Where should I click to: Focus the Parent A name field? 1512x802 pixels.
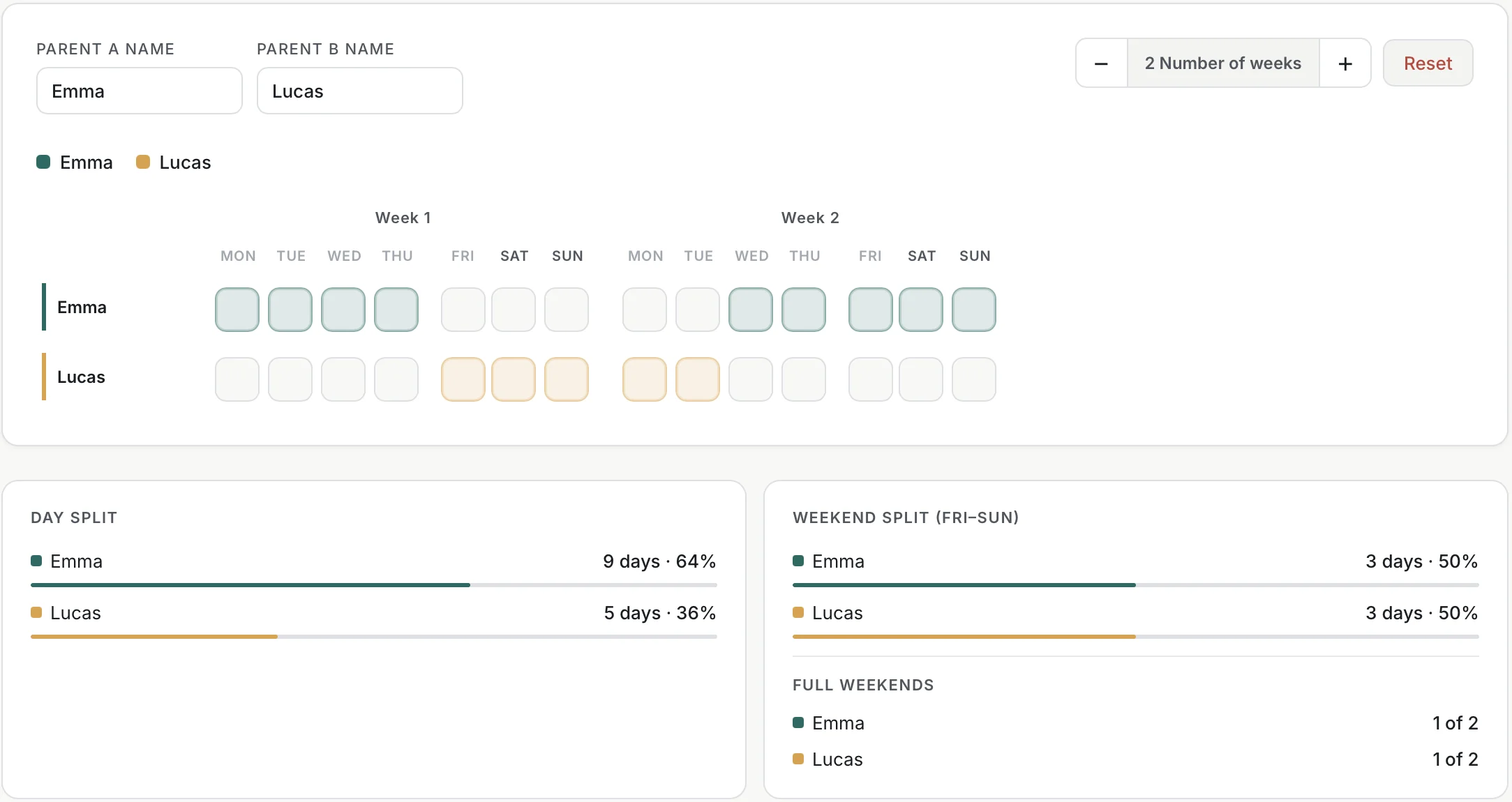click(x=140, y=91)
